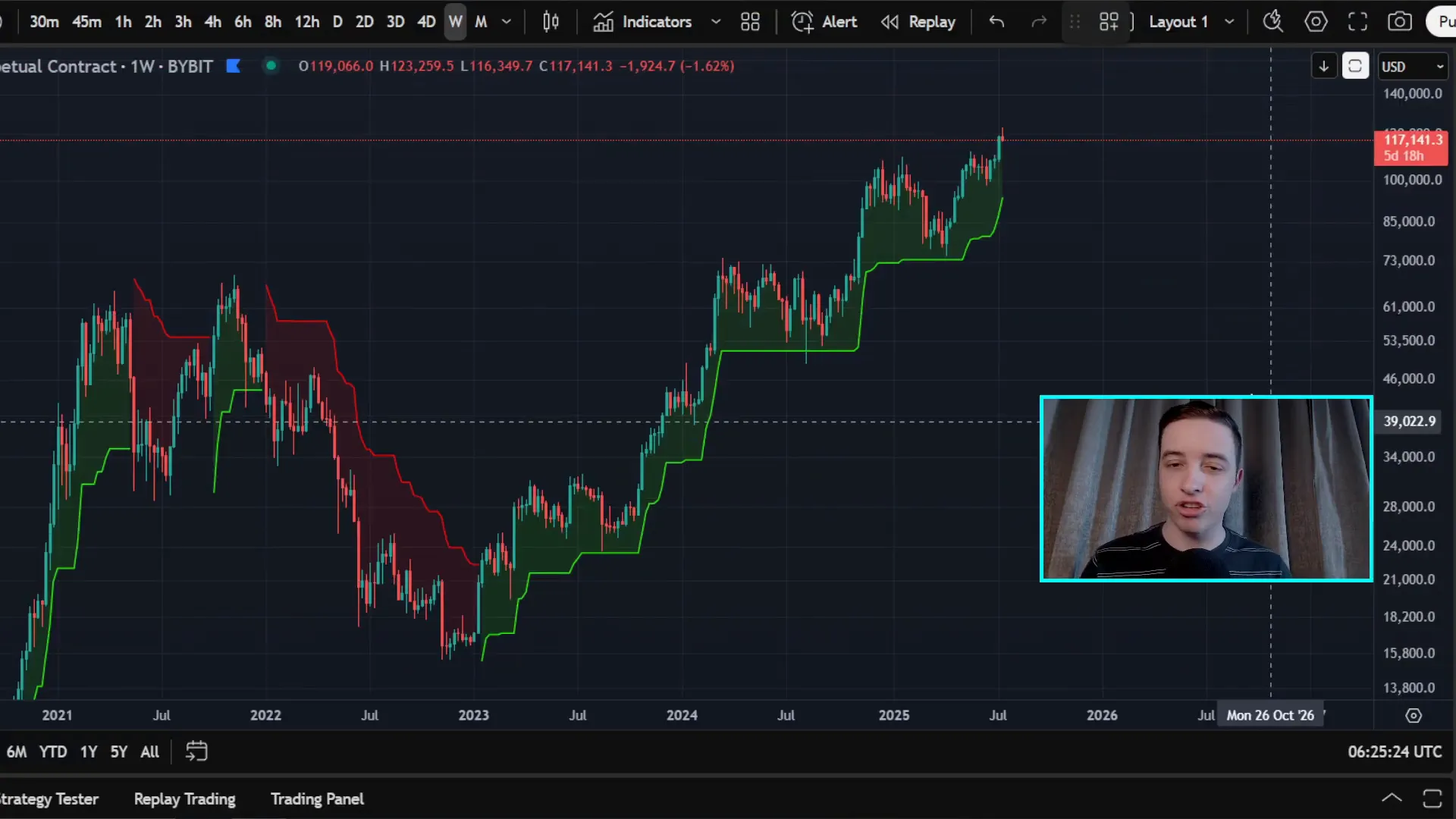Expand bottom panel with up chevron
The width and height of the screenshot is (1456, 819).
pyautogui.click(x=1392, y=798)
